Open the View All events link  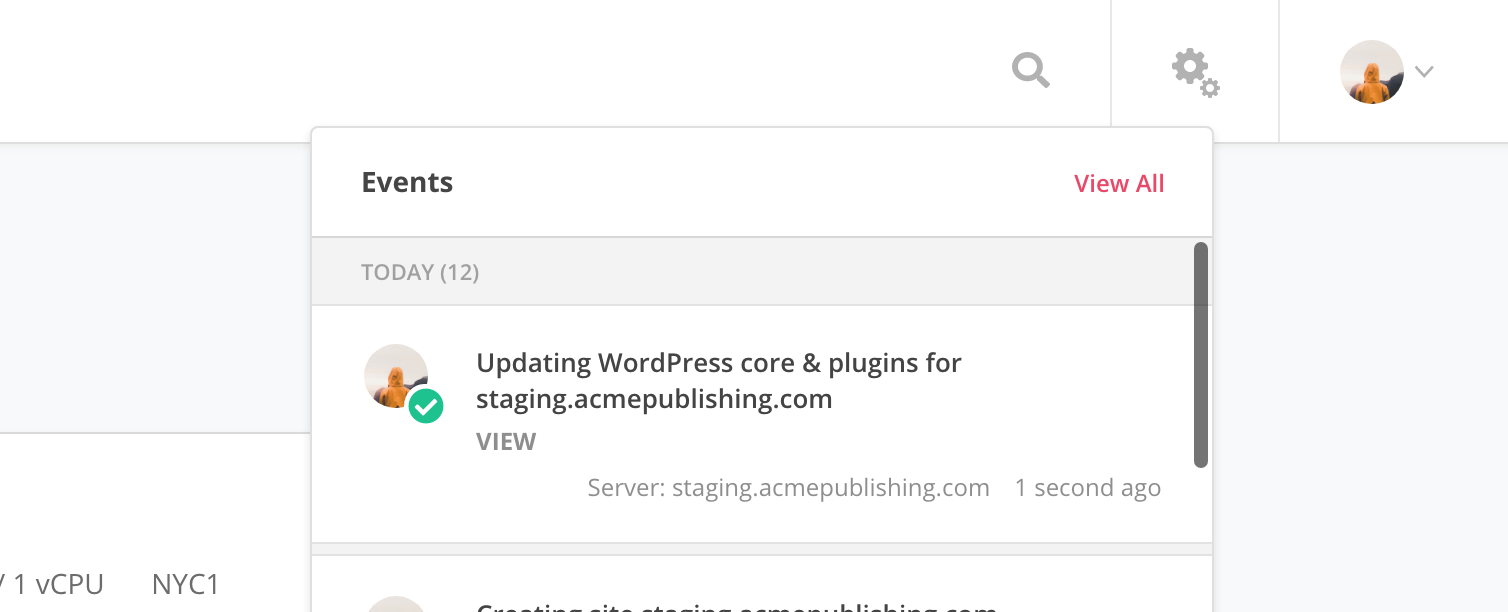click(1119, 184)
